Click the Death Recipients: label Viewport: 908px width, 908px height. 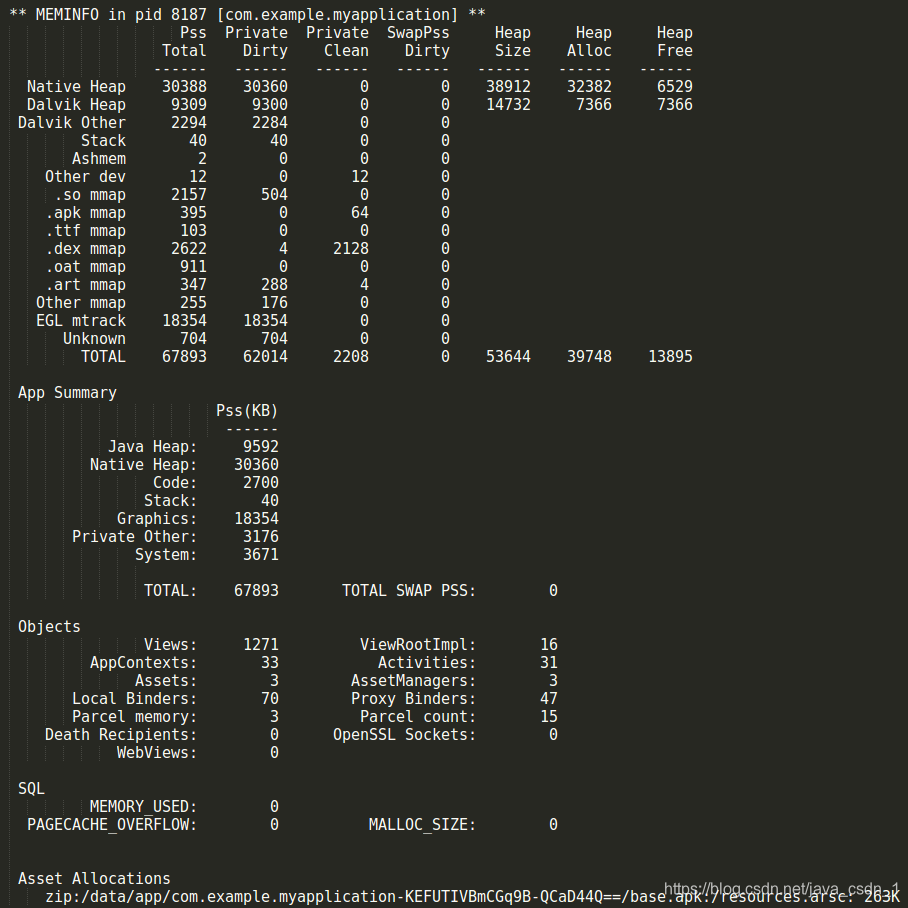click(x=121, y=734)
